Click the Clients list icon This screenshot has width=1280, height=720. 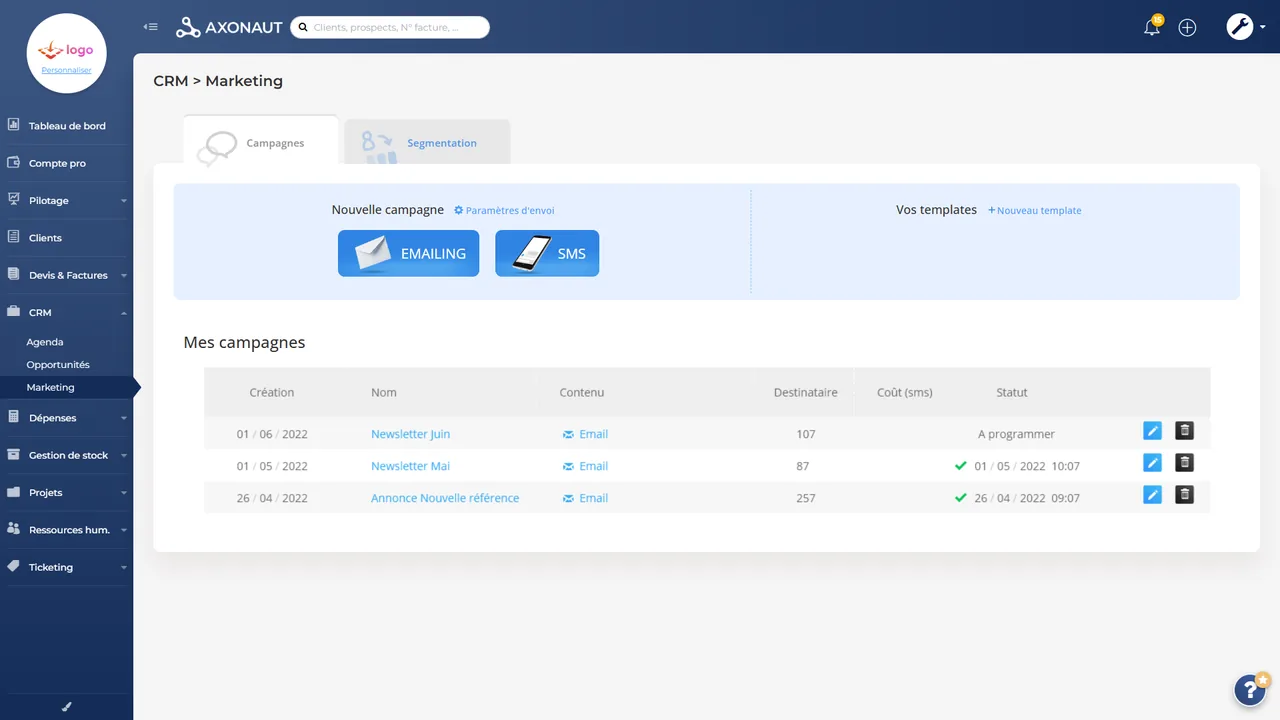(x=13, y=237)
